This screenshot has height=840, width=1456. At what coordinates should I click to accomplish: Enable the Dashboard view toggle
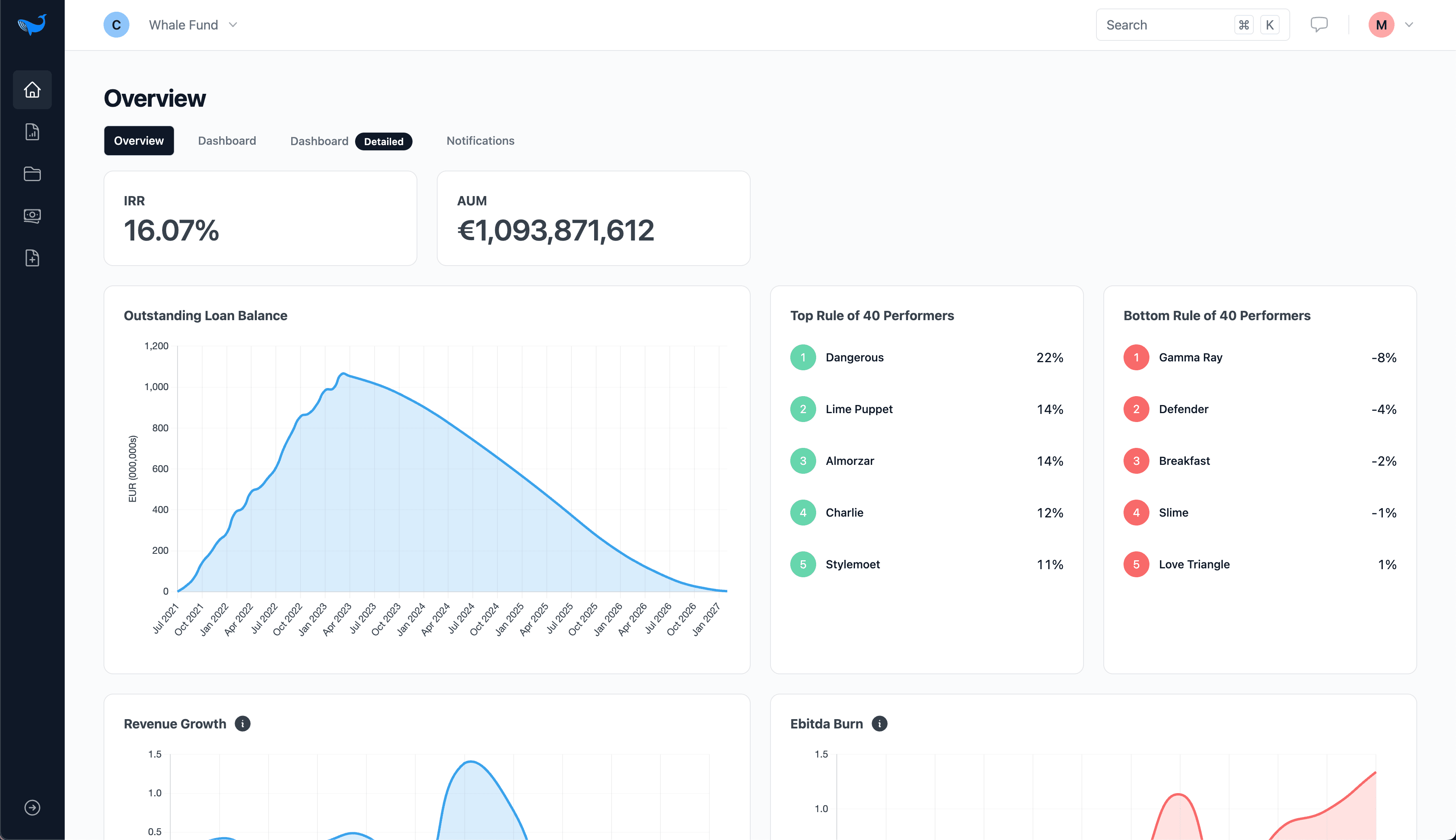click(x=227, y=140)
